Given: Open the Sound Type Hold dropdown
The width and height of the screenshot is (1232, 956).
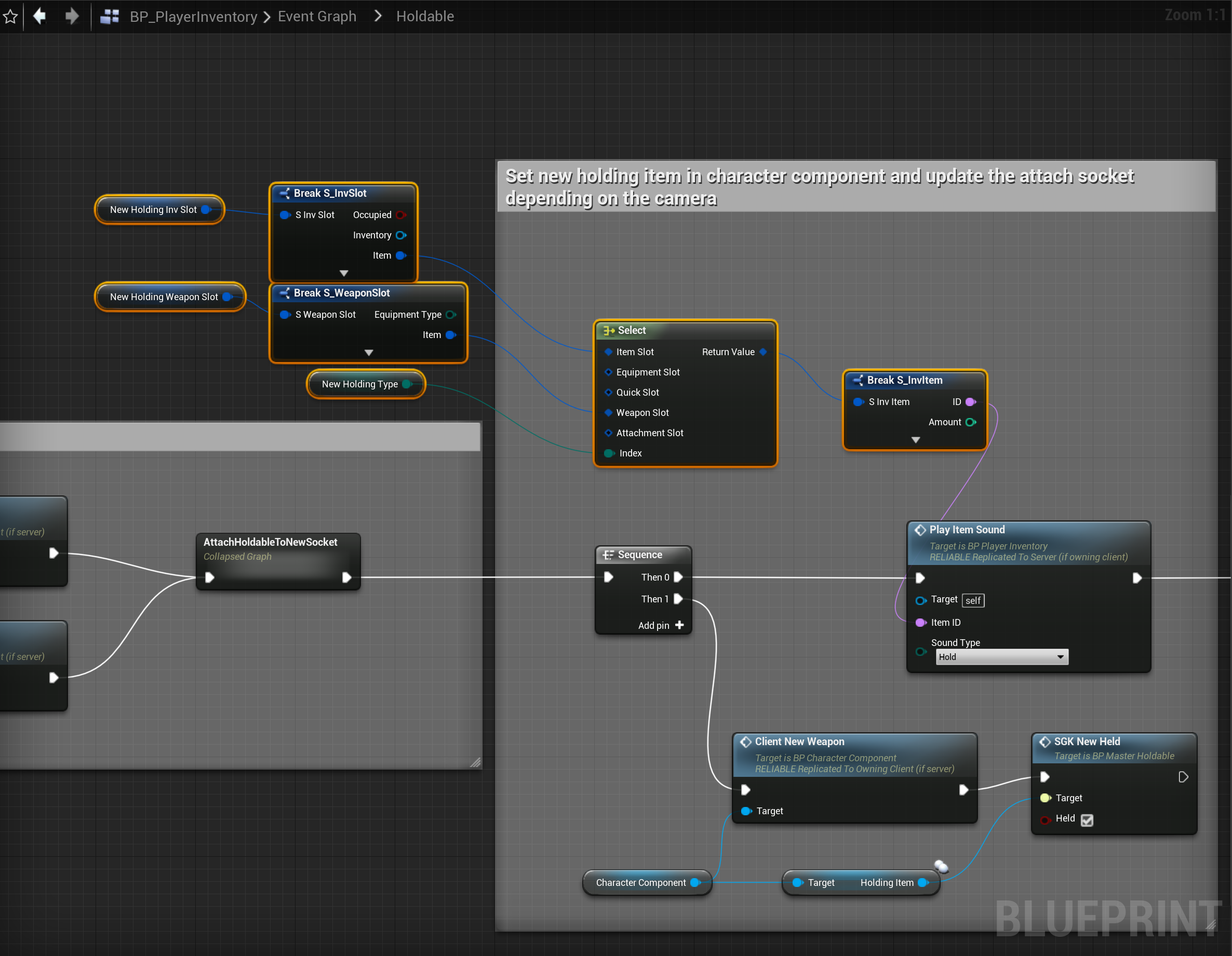Looking at the screenshot, I should pyautogui.click(x=1002, y=657).
